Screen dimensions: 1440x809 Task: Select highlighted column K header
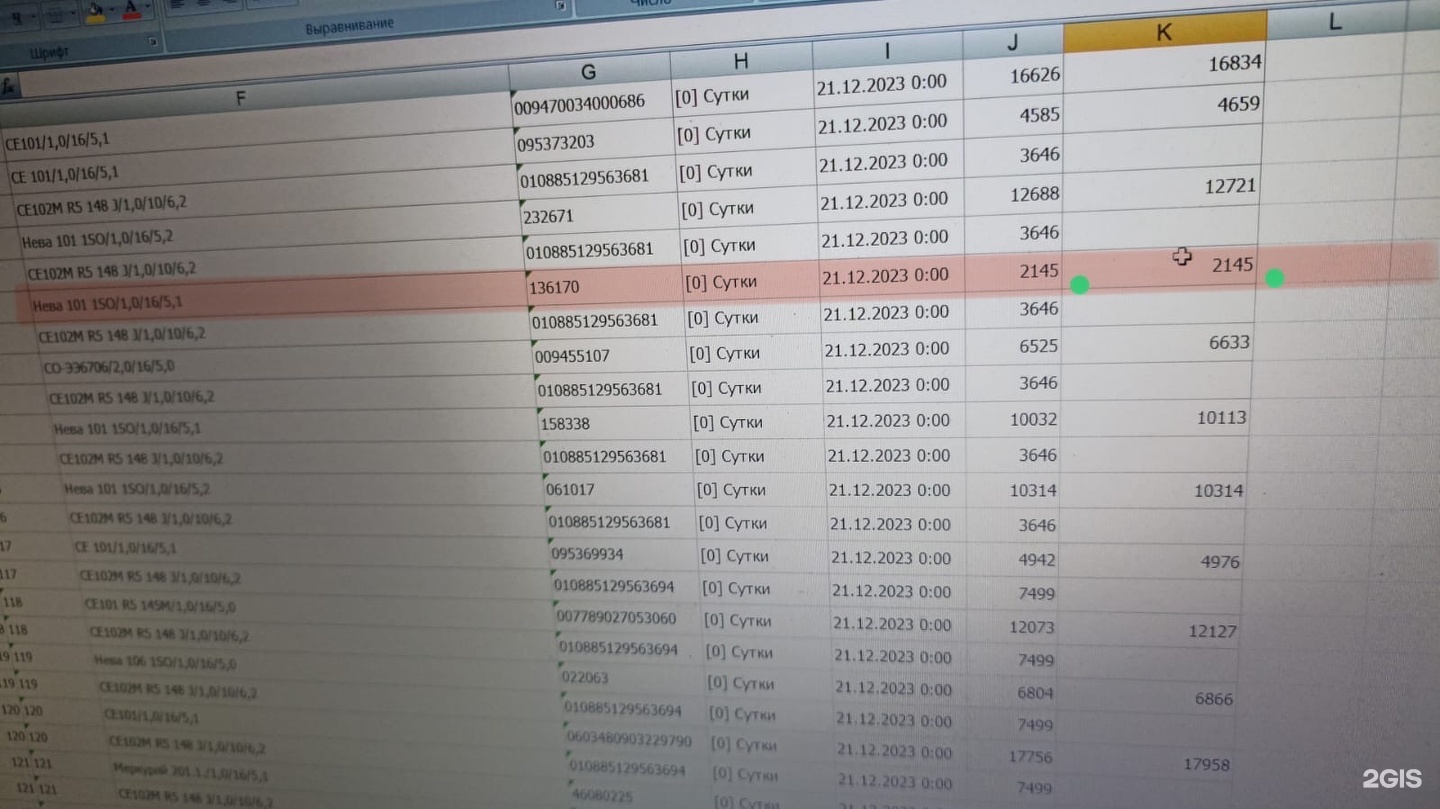[1164, 32]
